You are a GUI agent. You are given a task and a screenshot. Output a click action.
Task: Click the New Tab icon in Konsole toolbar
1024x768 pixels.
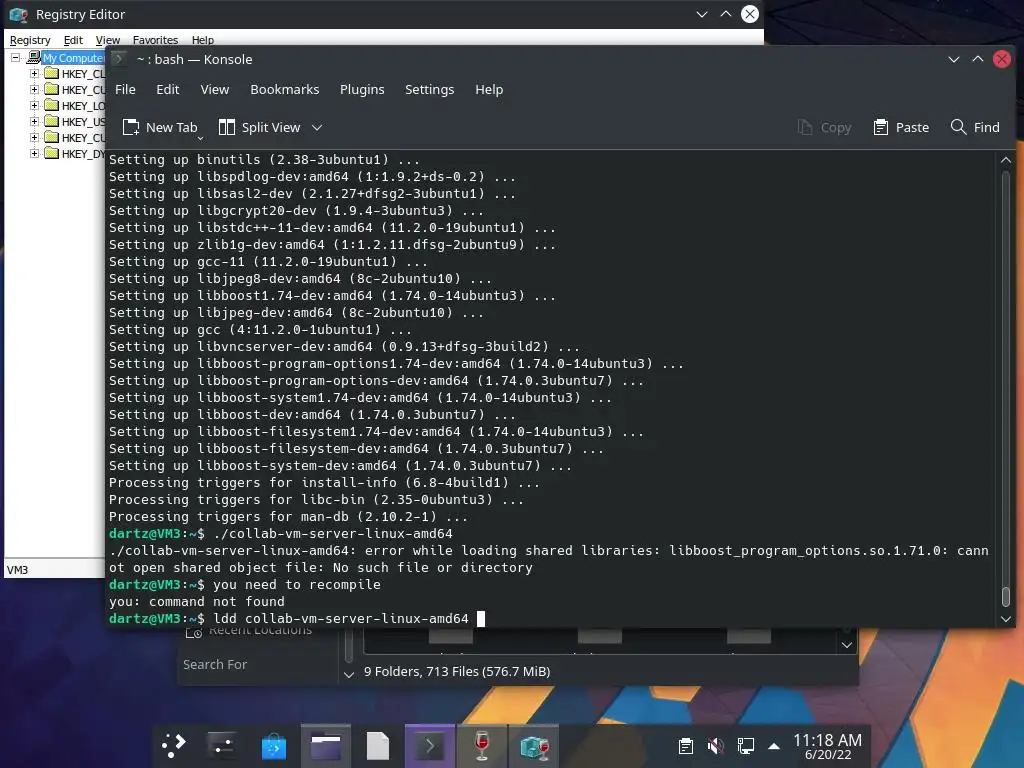(131, 127)
